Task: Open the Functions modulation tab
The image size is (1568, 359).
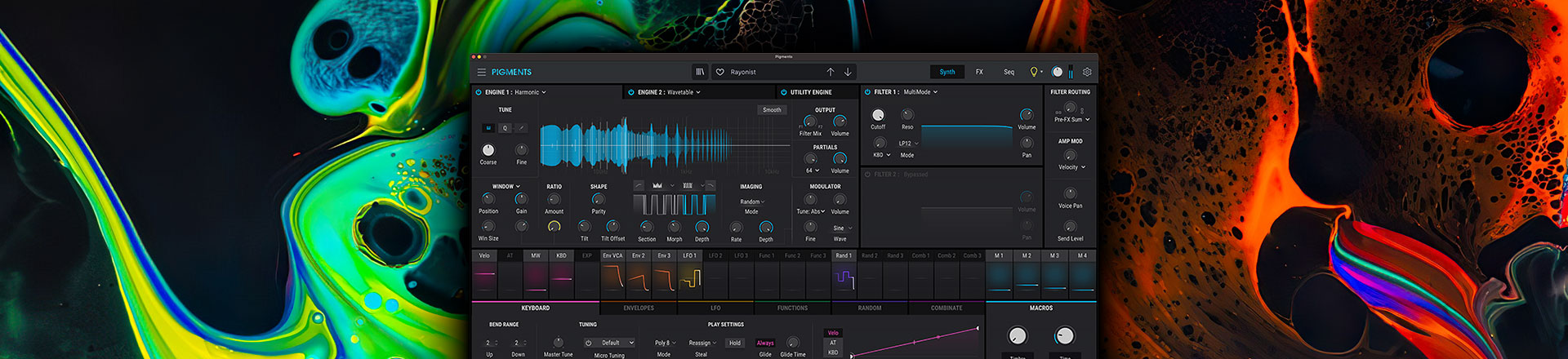Action: tap(792, 308)
